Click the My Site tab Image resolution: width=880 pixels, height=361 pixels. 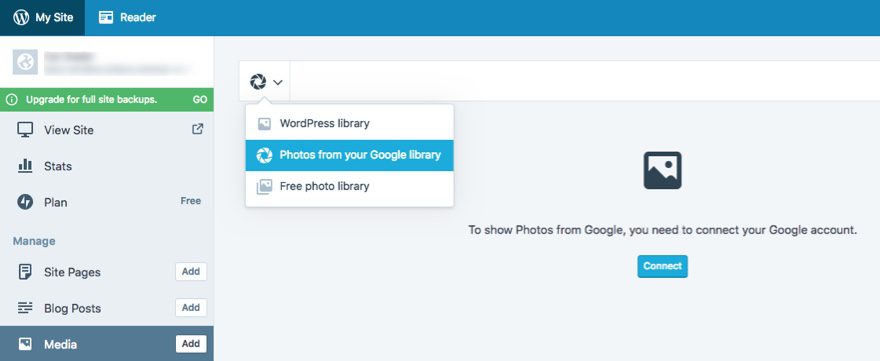tap(43, 17)
